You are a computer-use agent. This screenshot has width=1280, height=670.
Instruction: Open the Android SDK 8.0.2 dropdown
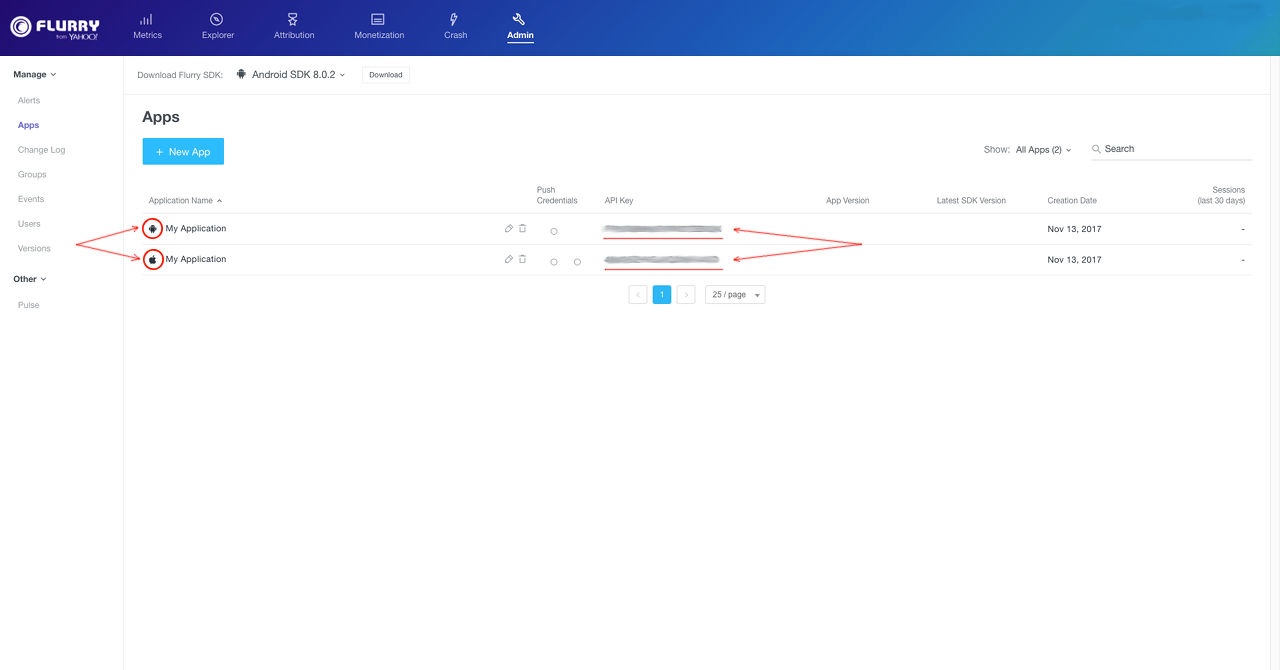[292, 75]
